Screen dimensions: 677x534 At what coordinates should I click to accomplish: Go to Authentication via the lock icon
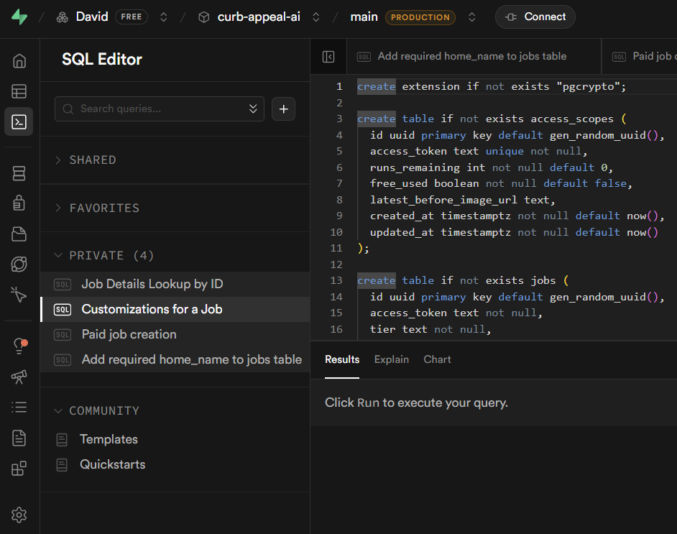[19, 203]
